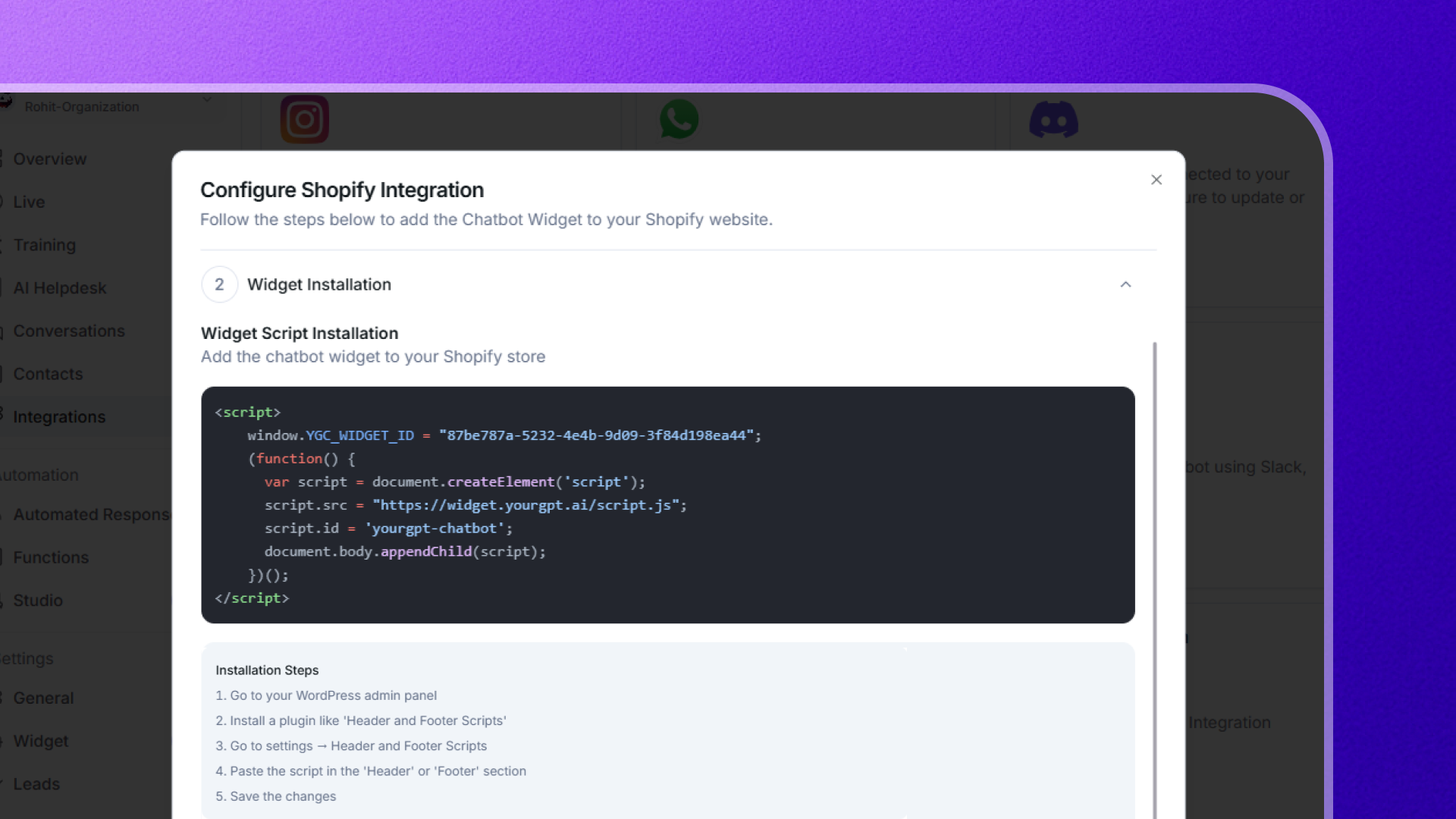
Task: Click step 2 circle to toggle section
Action: (219, 284)
